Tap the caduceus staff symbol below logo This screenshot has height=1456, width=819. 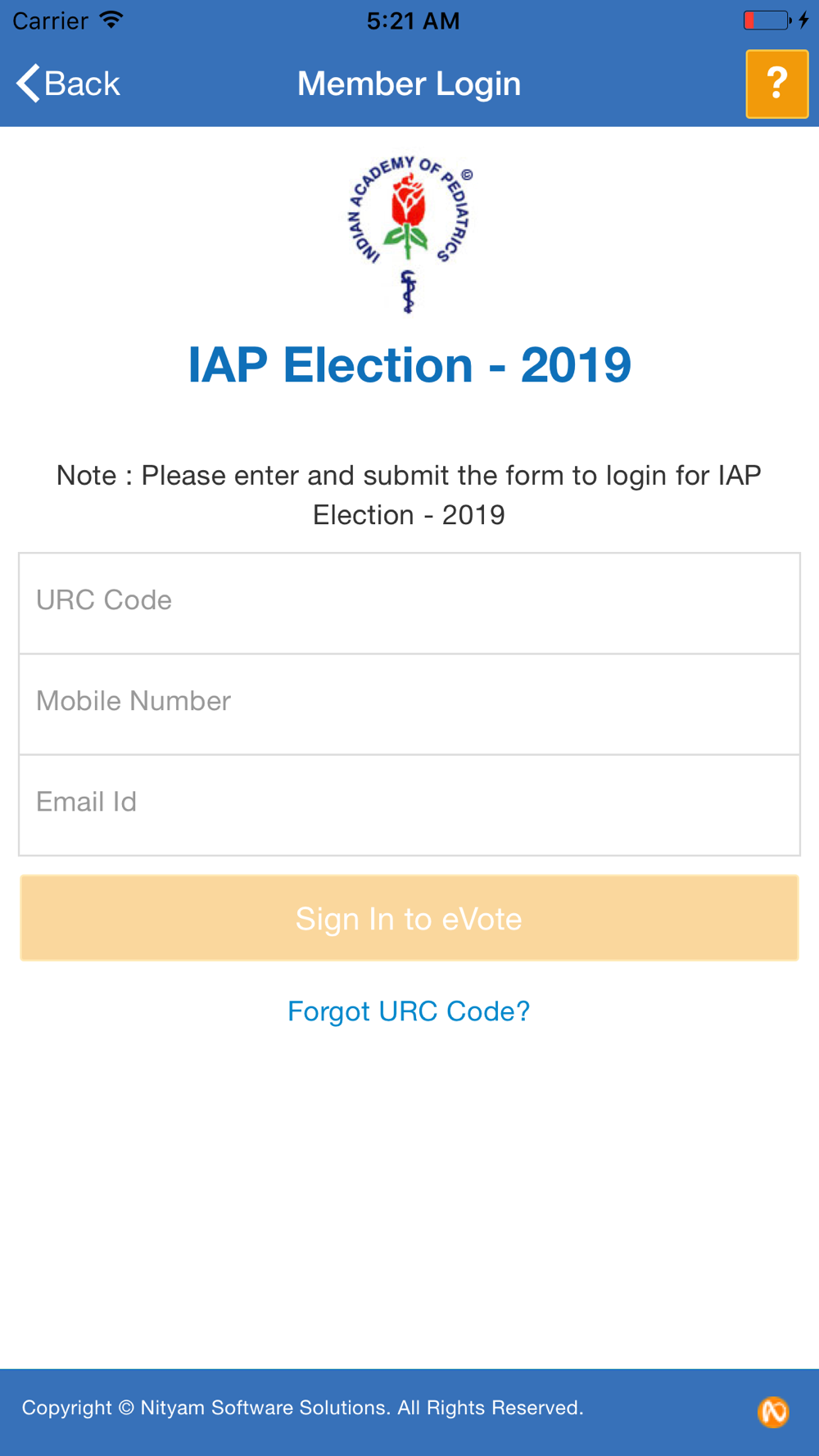tap(408, 292)
